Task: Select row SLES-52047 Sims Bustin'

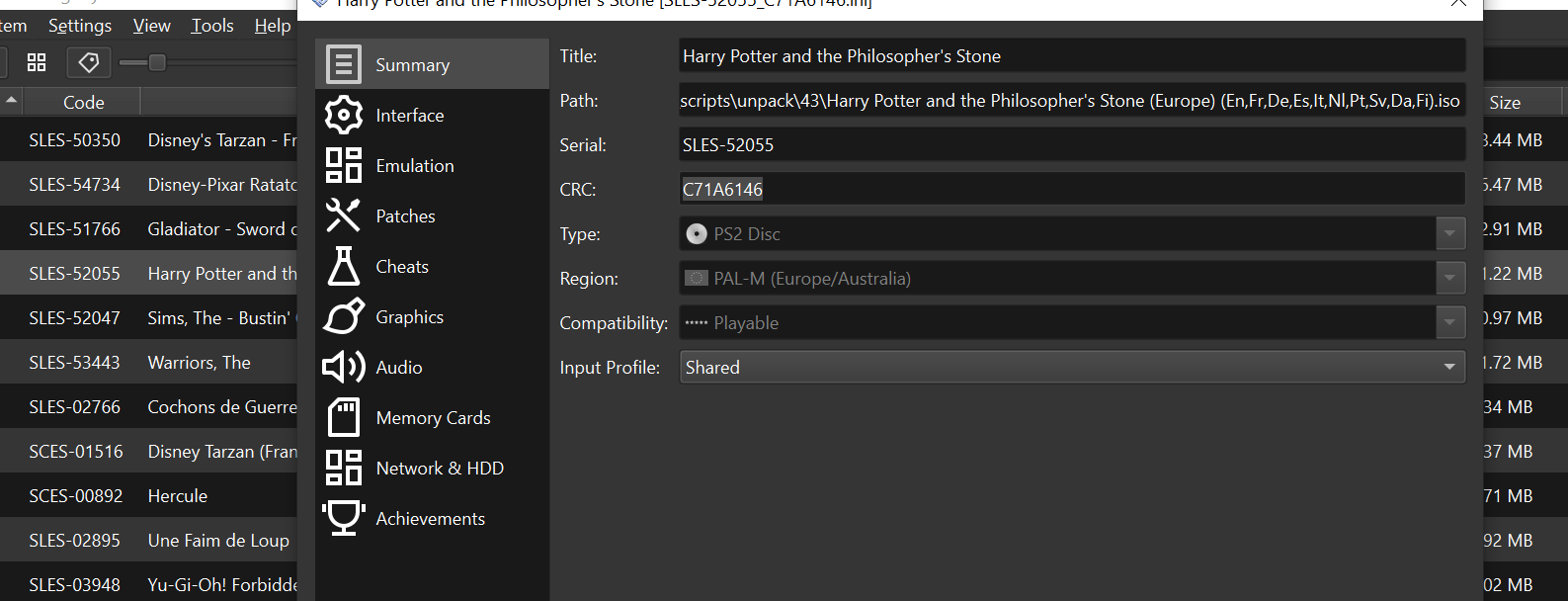Action: (x=148, y=318)
